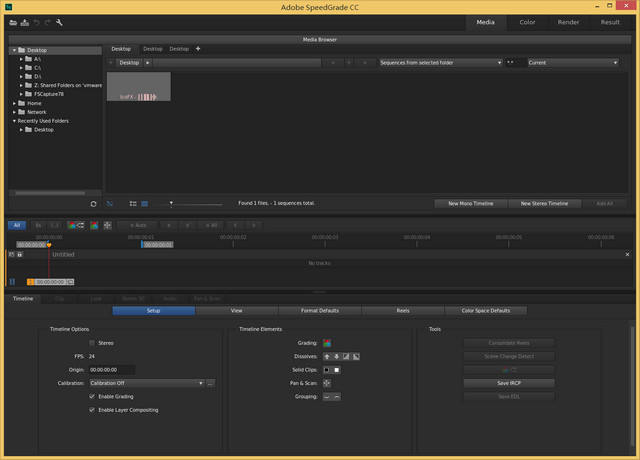Click the thumbnail size slider
This screenshot has width=640, height=460.
(172, 203)
